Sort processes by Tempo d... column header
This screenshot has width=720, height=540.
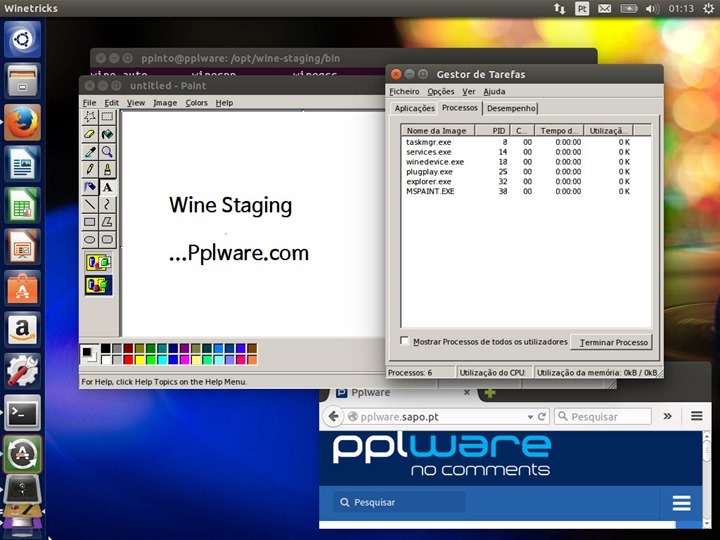(x=558, y=131)
